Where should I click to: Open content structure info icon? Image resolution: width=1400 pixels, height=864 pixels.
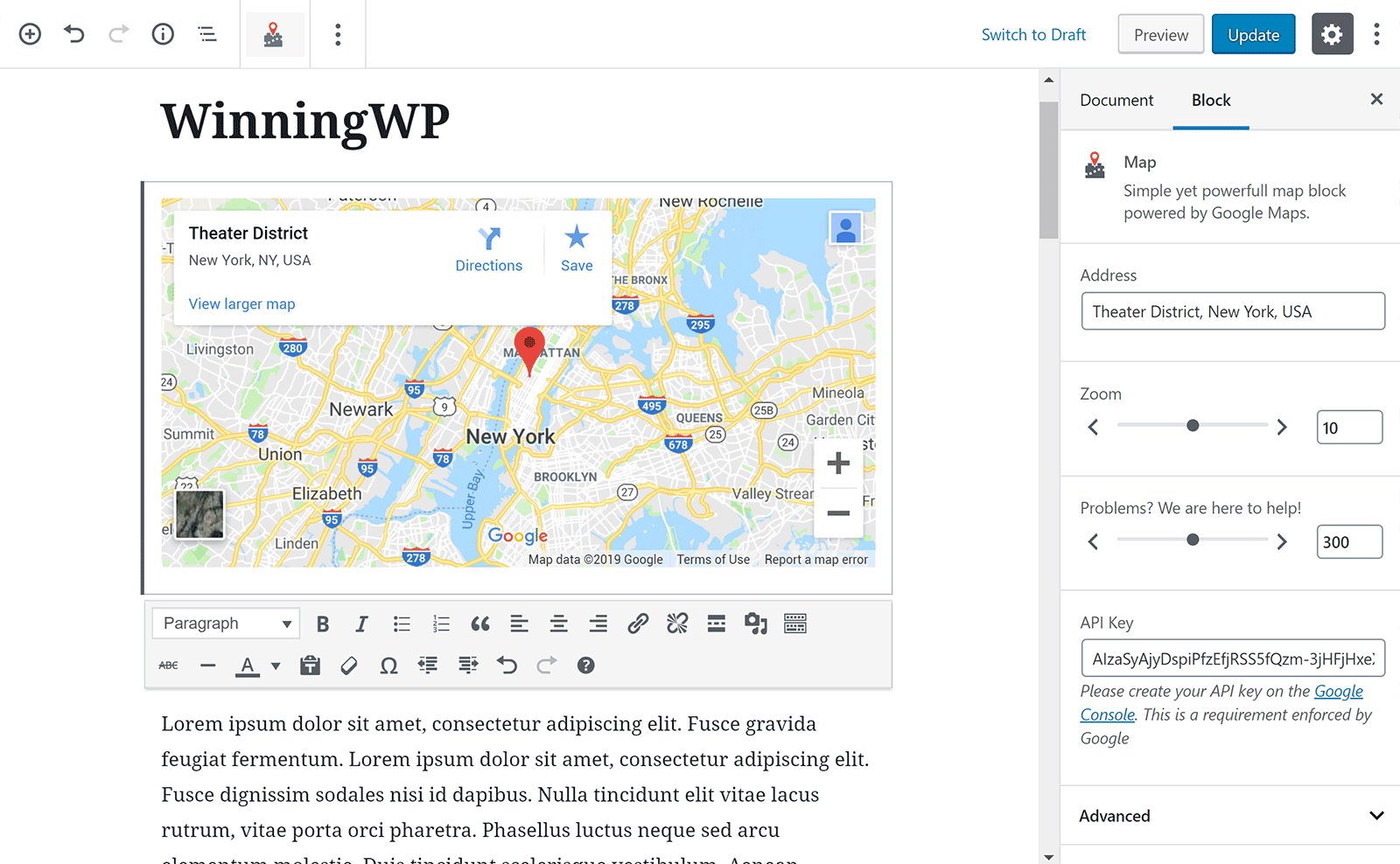163,34
